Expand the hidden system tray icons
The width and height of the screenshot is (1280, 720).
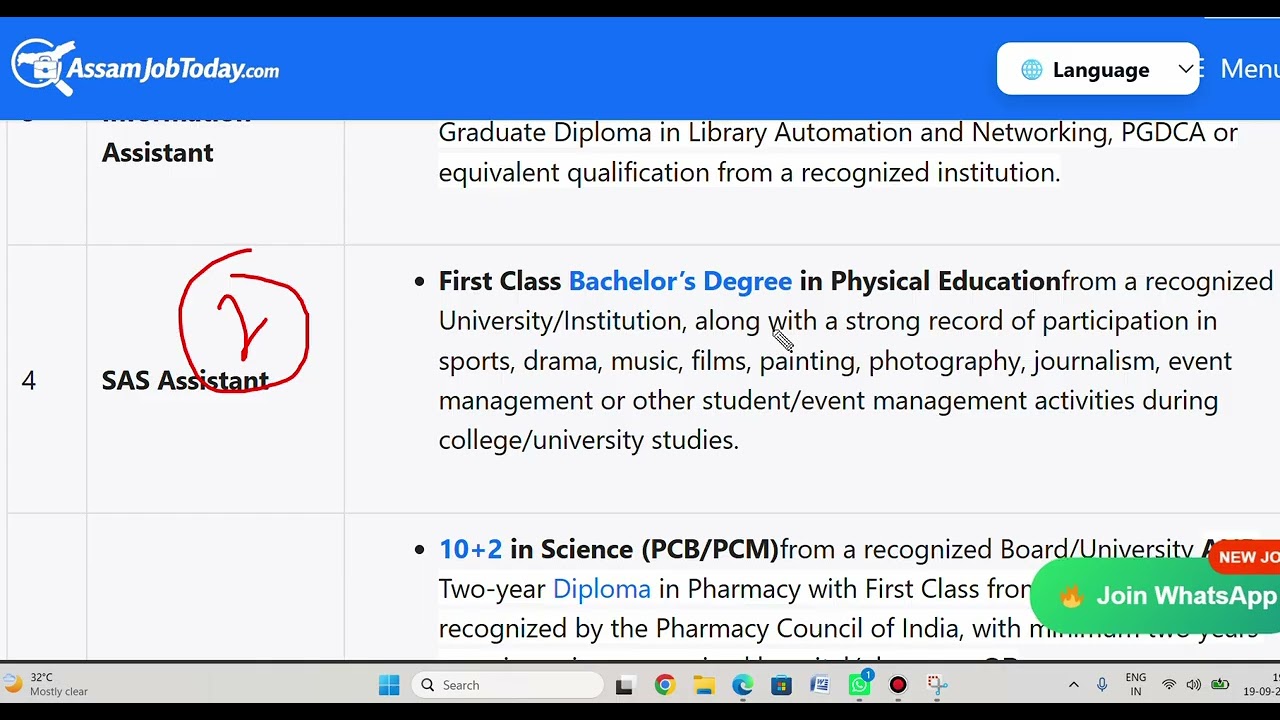click(x=1074, y=685)
